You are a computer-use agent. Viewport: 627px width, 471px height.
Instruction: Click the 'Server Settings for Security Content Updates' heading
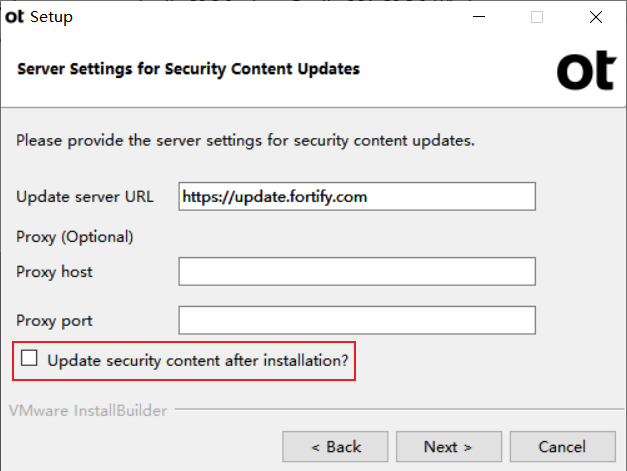(x=188, y=69)
